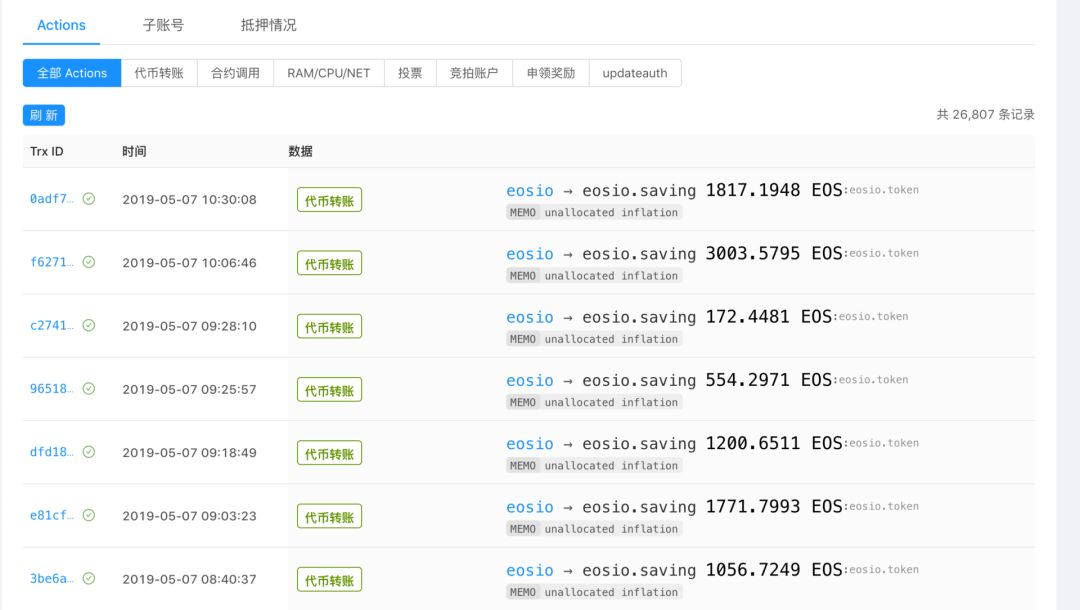This screenshot has height=610, width=1080.
Task: Filter by 申领奖励
Action: point(551,73)
